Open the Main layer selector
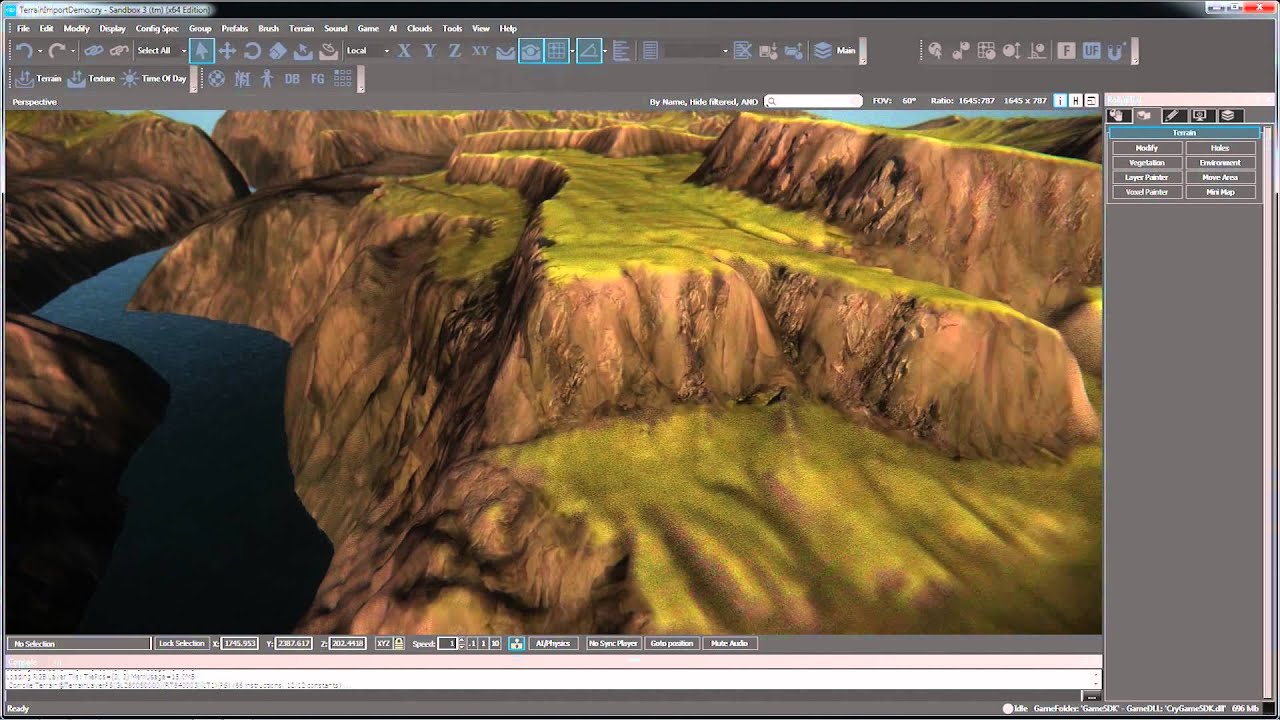This screenshot has width=1280, height=720. pos(835,50)
